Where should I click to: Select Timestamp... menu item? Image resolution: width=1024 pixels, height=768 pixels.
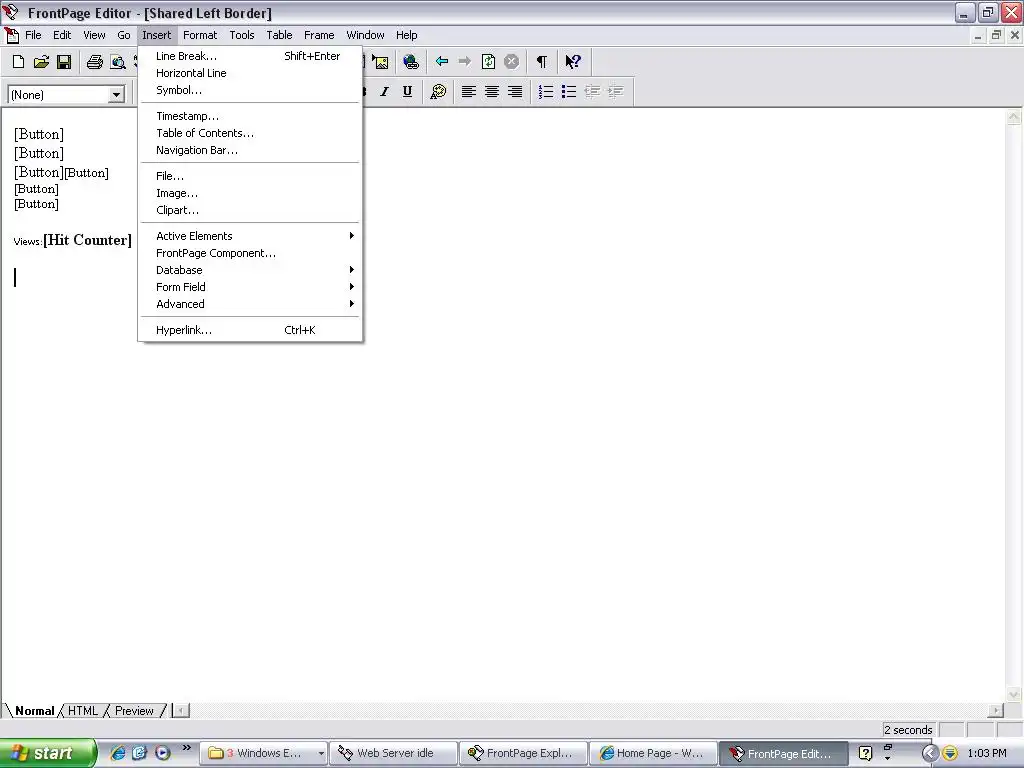pos(250,116)
